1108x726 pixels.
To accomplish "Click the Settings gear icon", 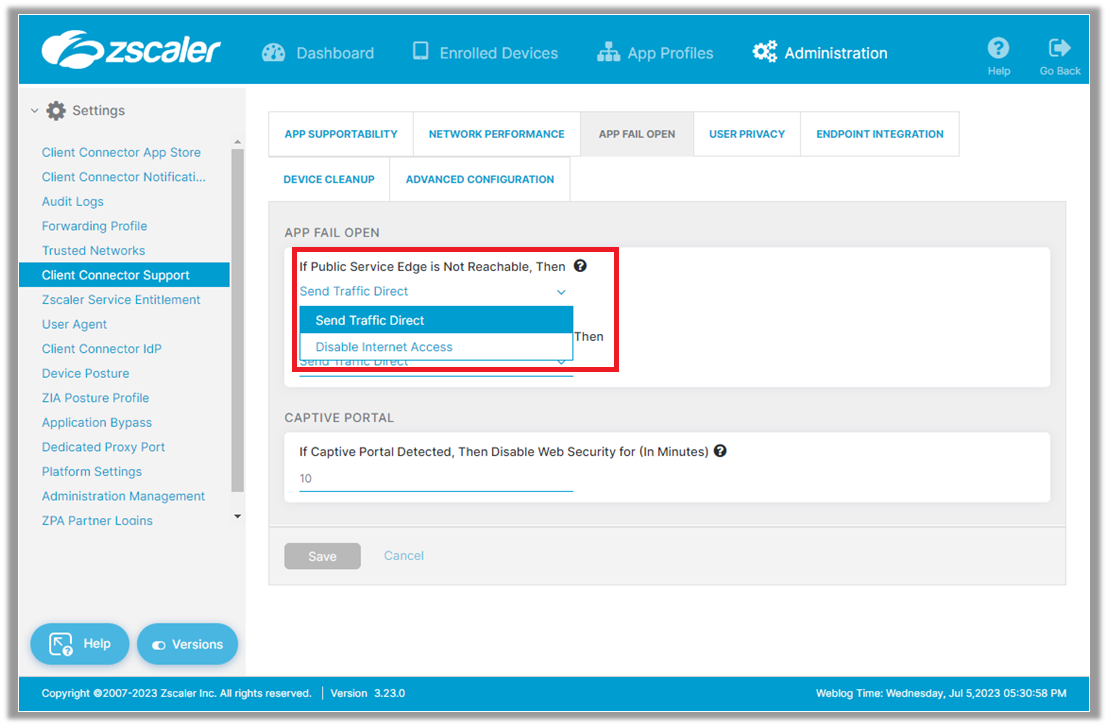I will click(x=56, y=110).
